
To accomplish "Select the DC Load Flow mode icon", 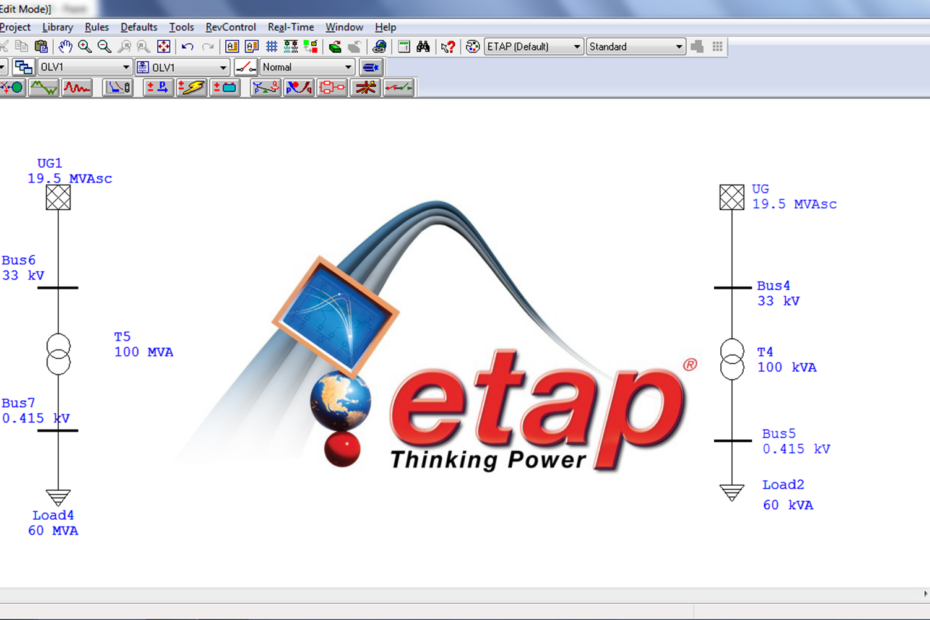I will tap(158, 88).
